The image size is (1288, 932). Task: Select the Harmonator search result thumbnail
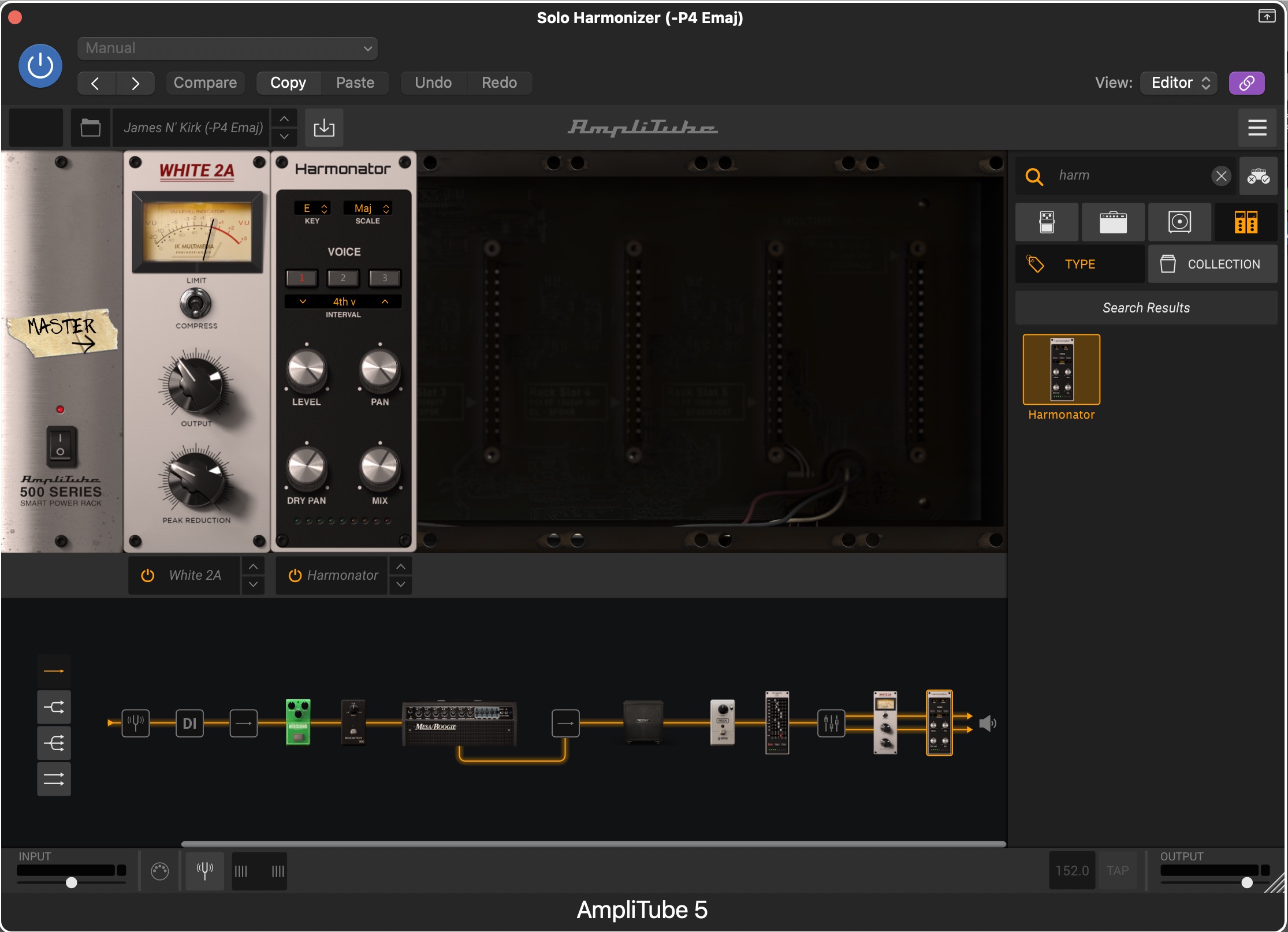(1062, 370)
